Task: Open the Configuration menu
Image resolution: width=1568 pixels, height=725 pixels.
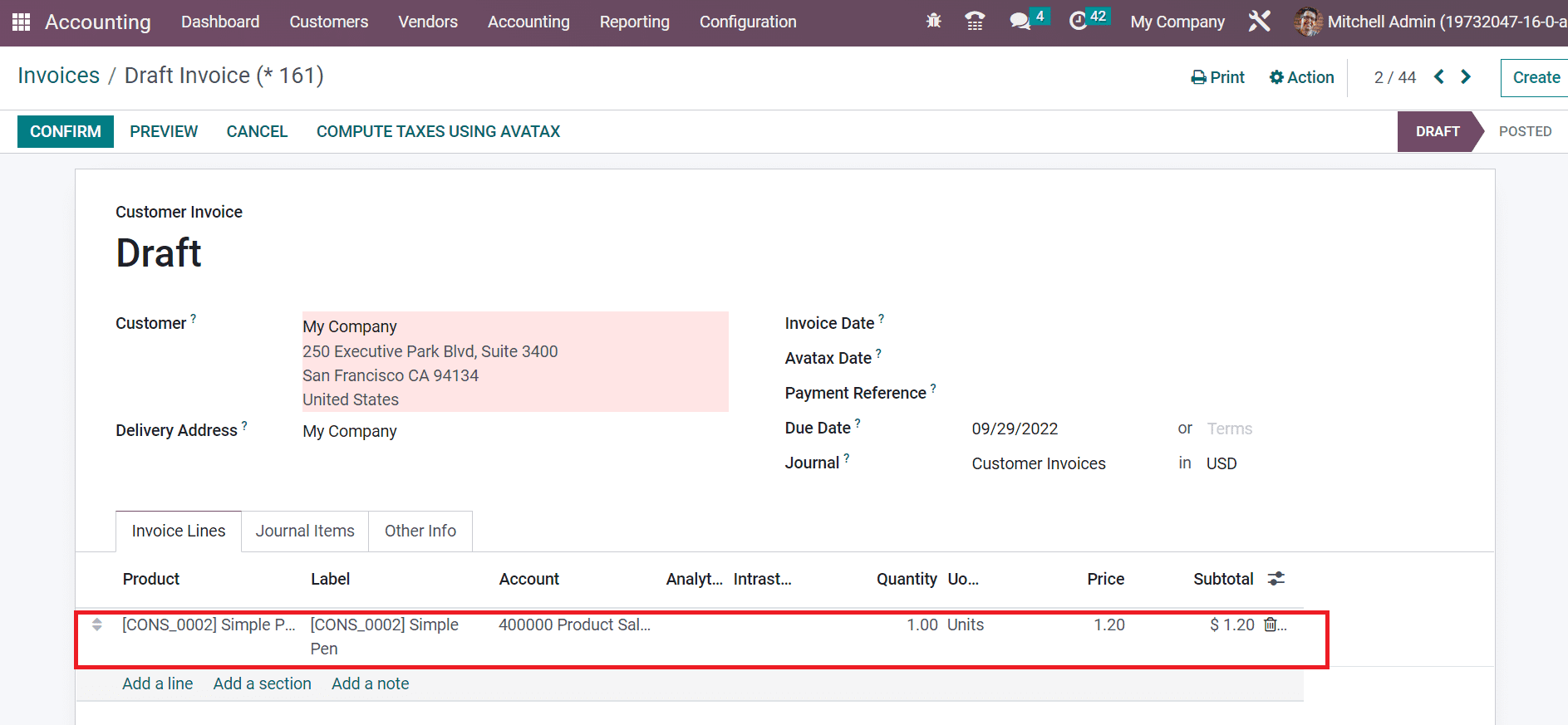Action: pyautogui.click(x=748, y=22)
